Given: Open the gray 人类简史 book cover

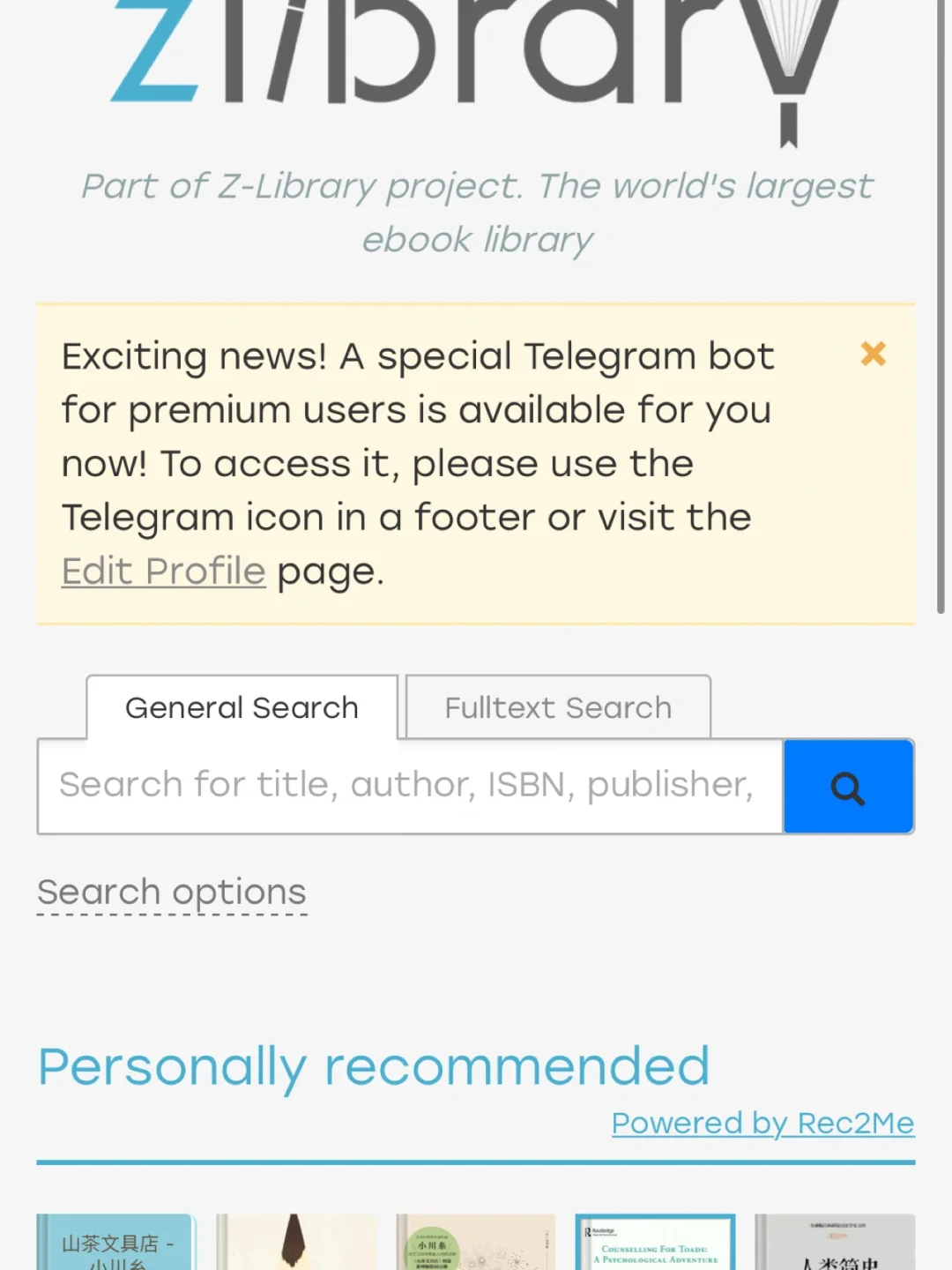Looking at the screenshot, I should tap(835, 1242).
